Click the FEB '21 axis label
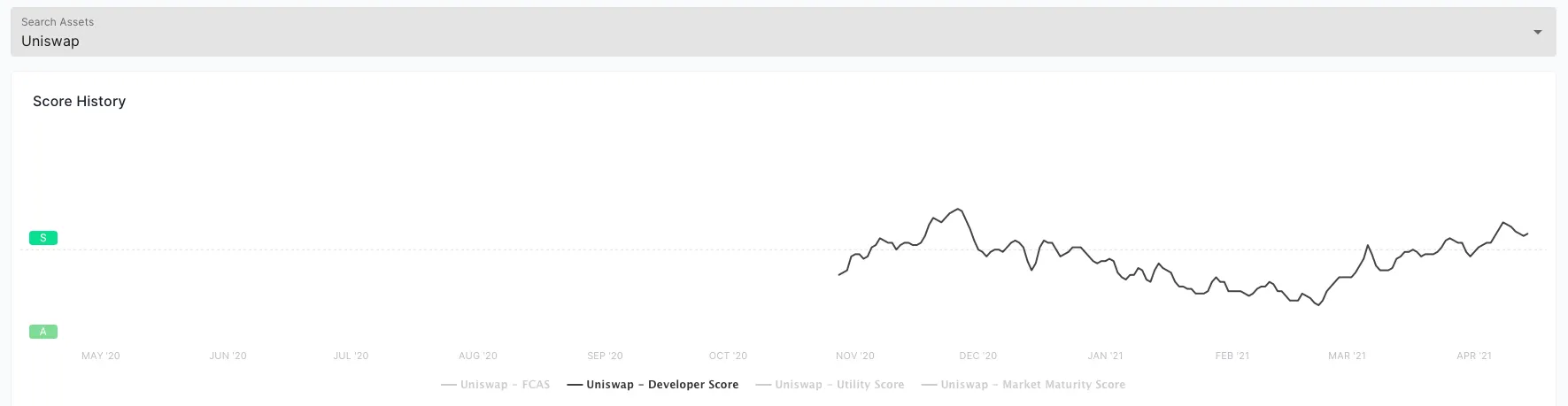 (1232, 356)
